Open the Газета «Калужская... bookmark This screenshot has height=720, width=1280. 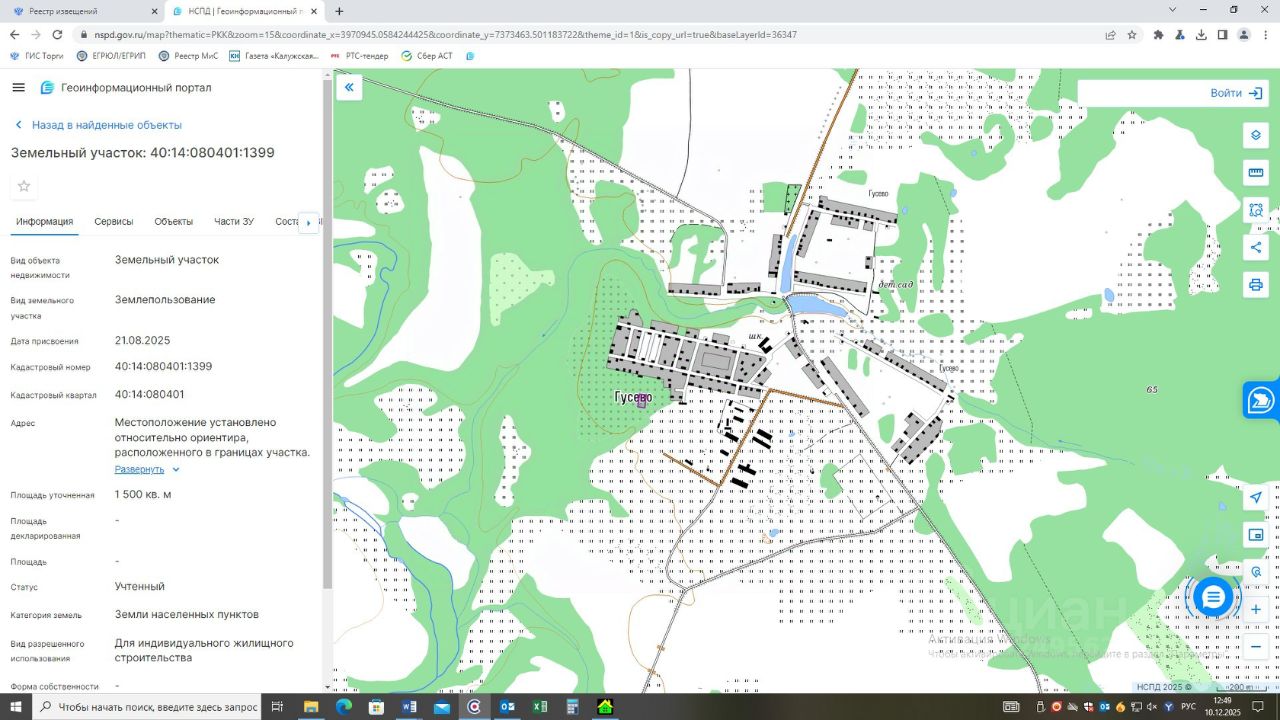click(x=274, y=56)
